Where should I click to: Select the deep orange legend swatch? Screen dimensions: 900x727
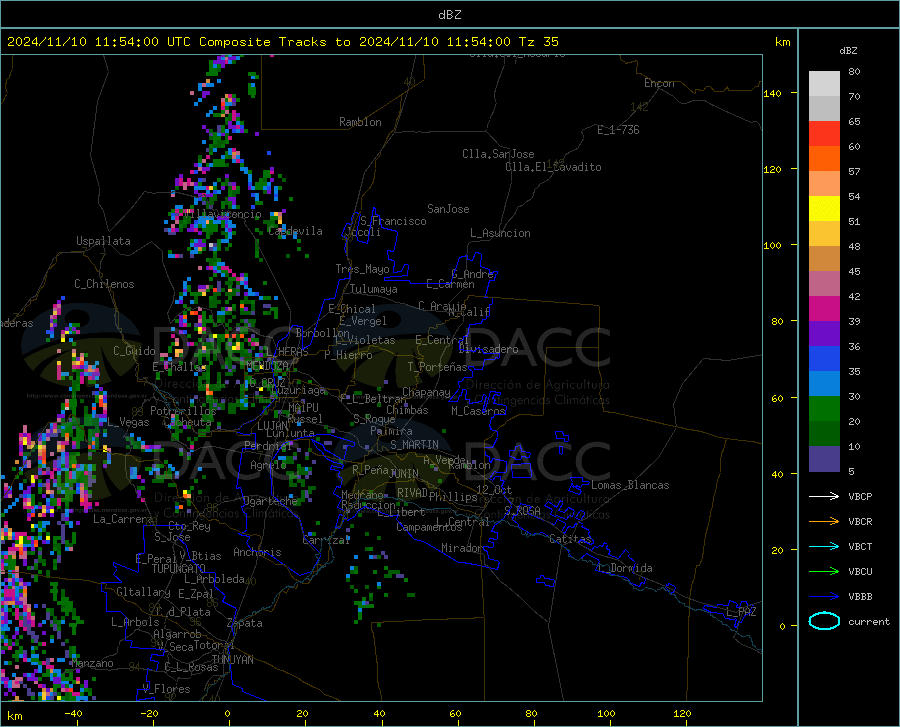click(x=824, y=159)
